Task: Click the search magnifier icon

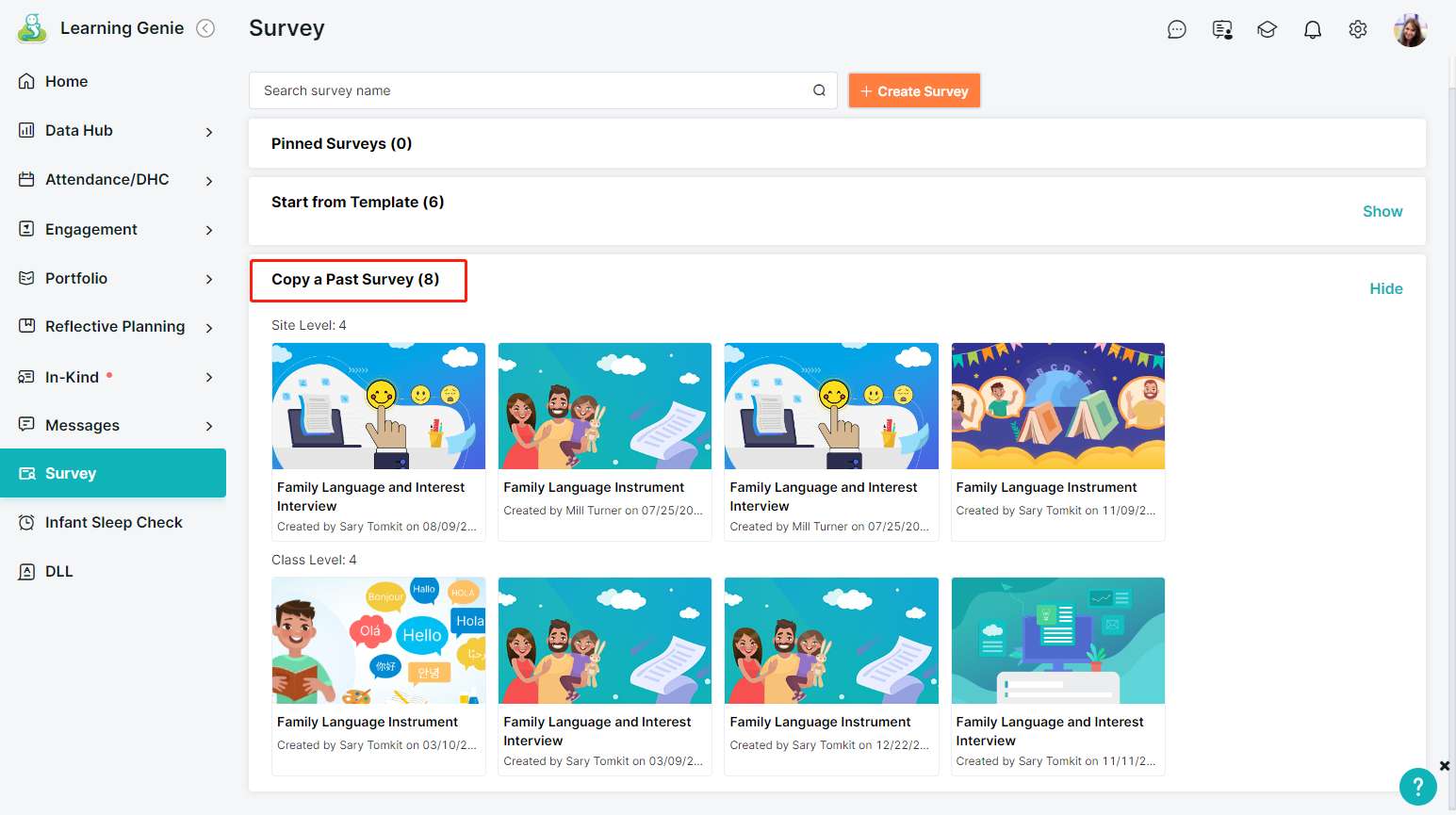Action: (x=819, y=90)
